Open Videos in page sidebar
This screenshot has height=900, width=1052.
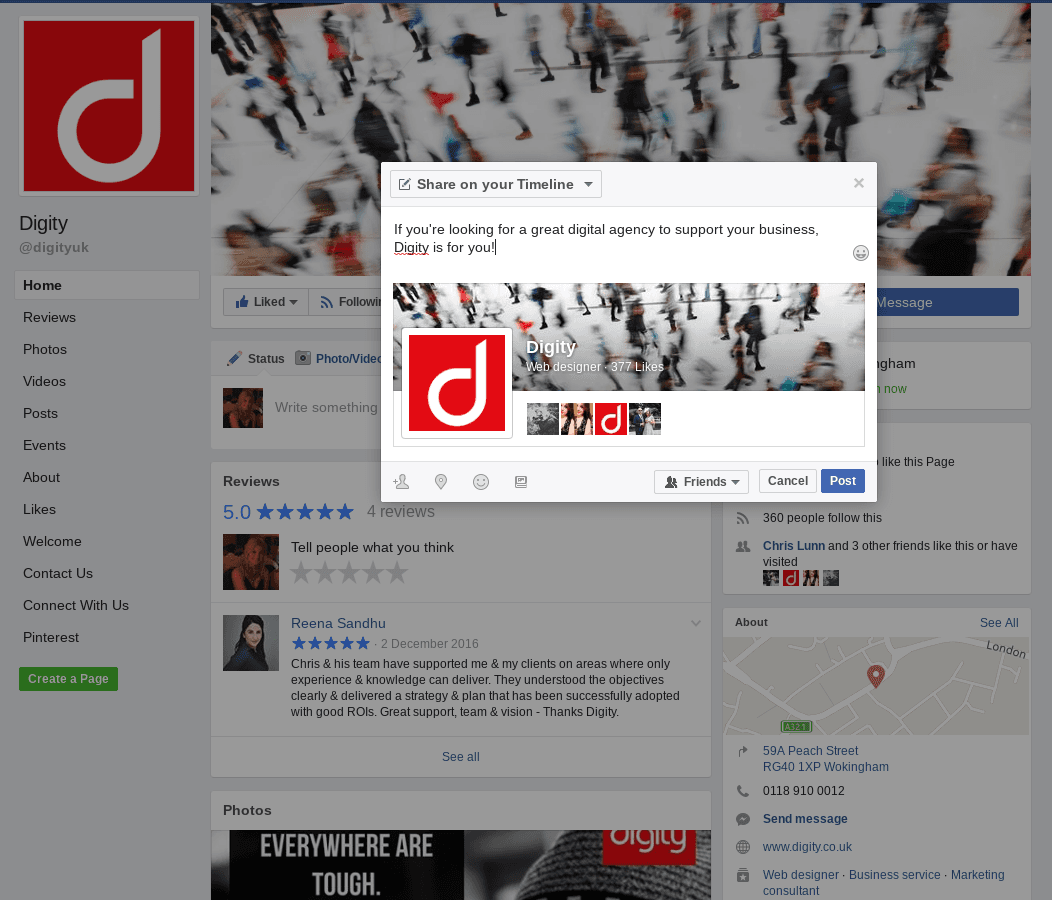coord(44,381)
